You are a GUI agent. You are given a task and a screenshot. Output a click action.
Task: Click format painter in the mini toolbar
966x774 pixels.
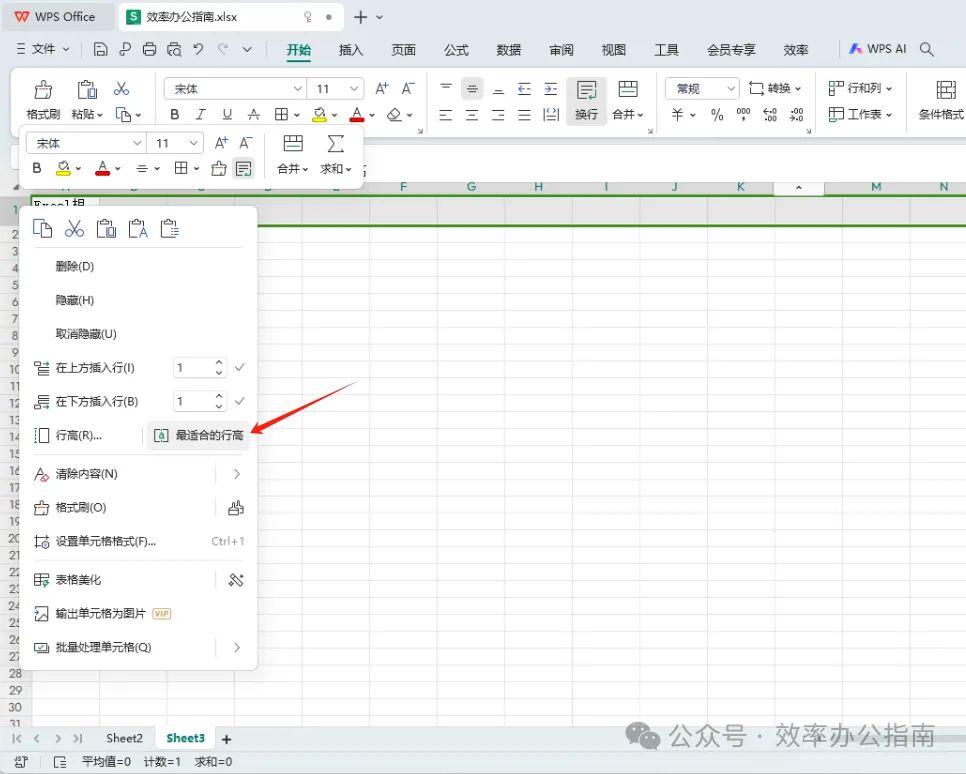tap(219, 168)
